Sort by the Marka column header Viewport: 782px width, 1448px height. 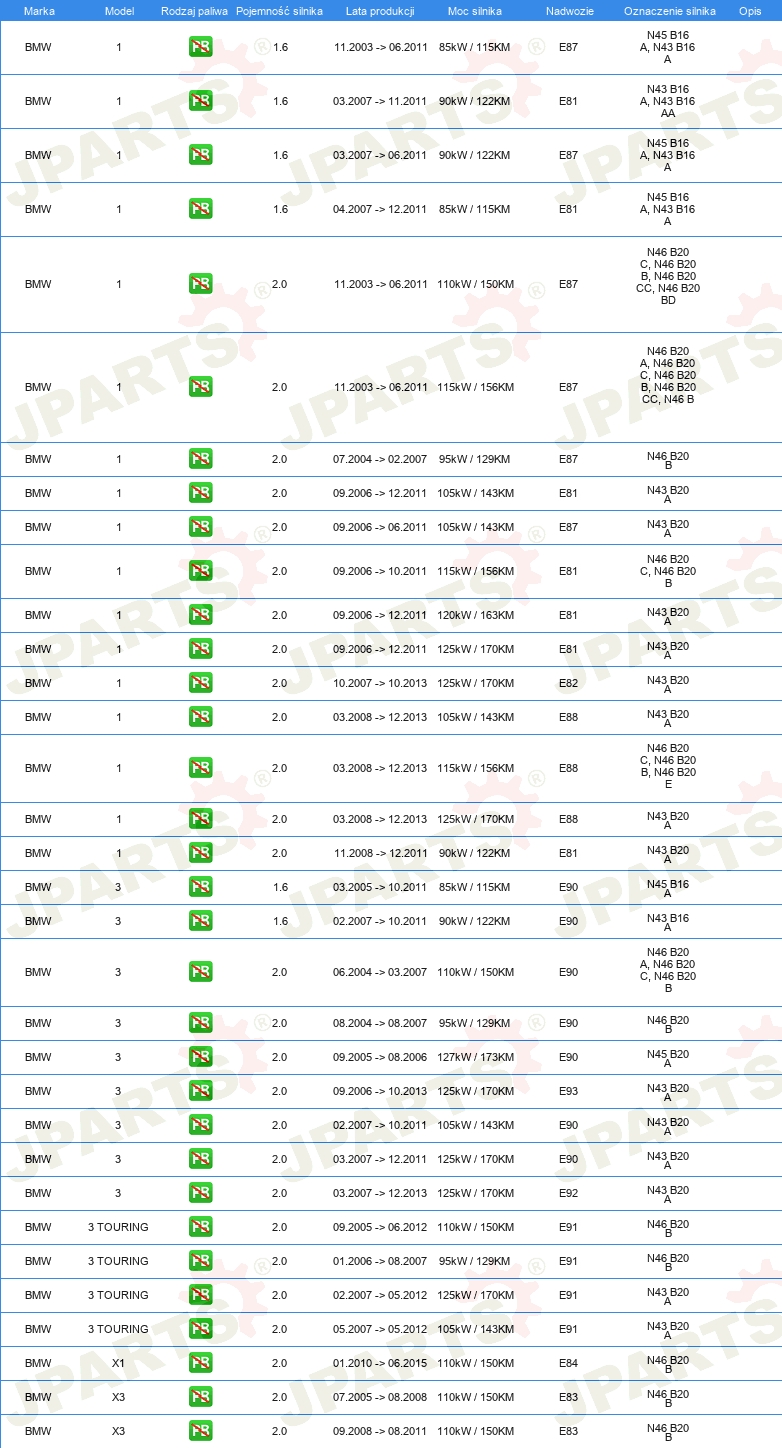click(39, 10)
